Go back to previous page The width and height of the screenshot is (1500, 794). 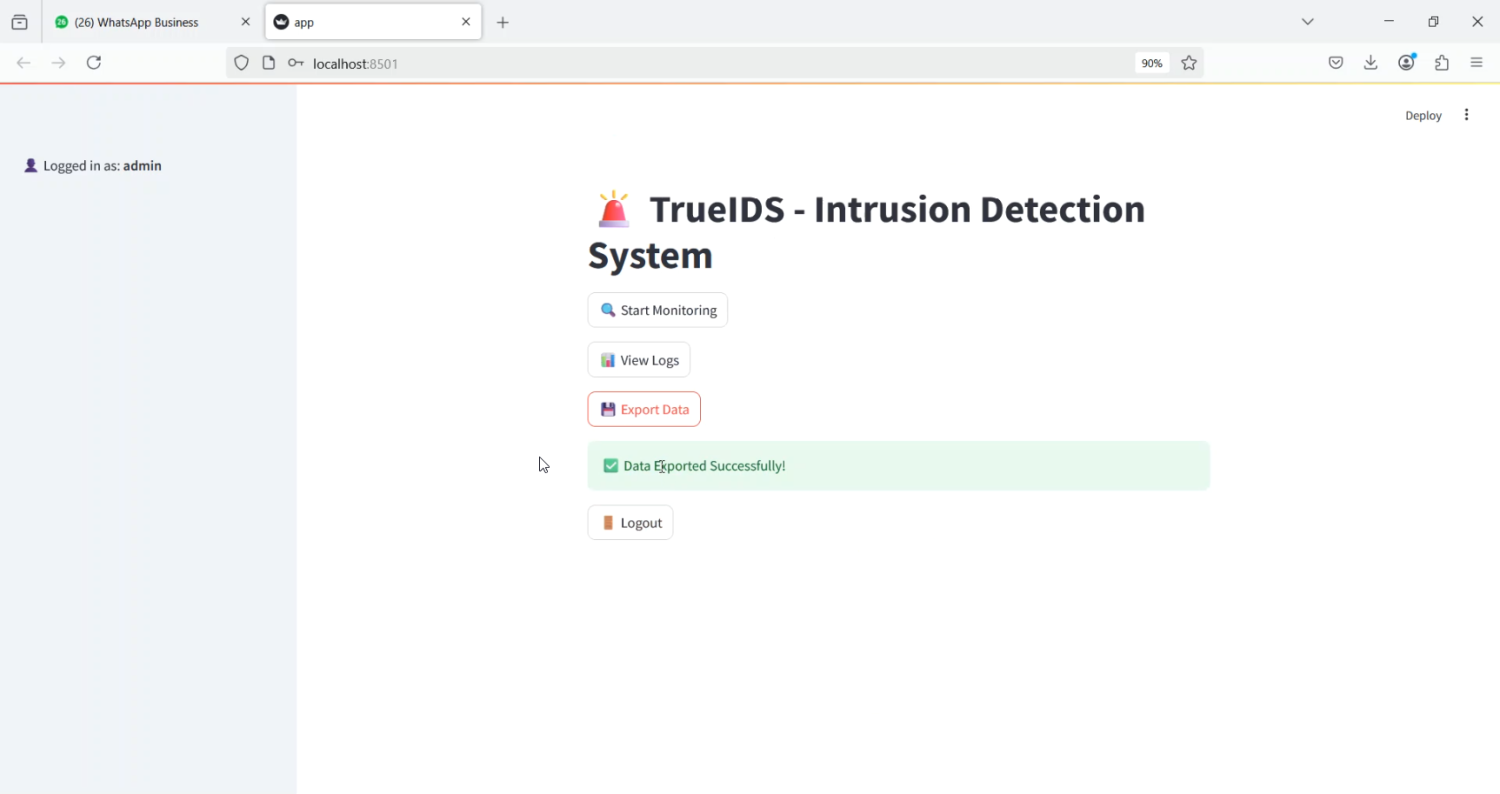click(x=24, y=63)
